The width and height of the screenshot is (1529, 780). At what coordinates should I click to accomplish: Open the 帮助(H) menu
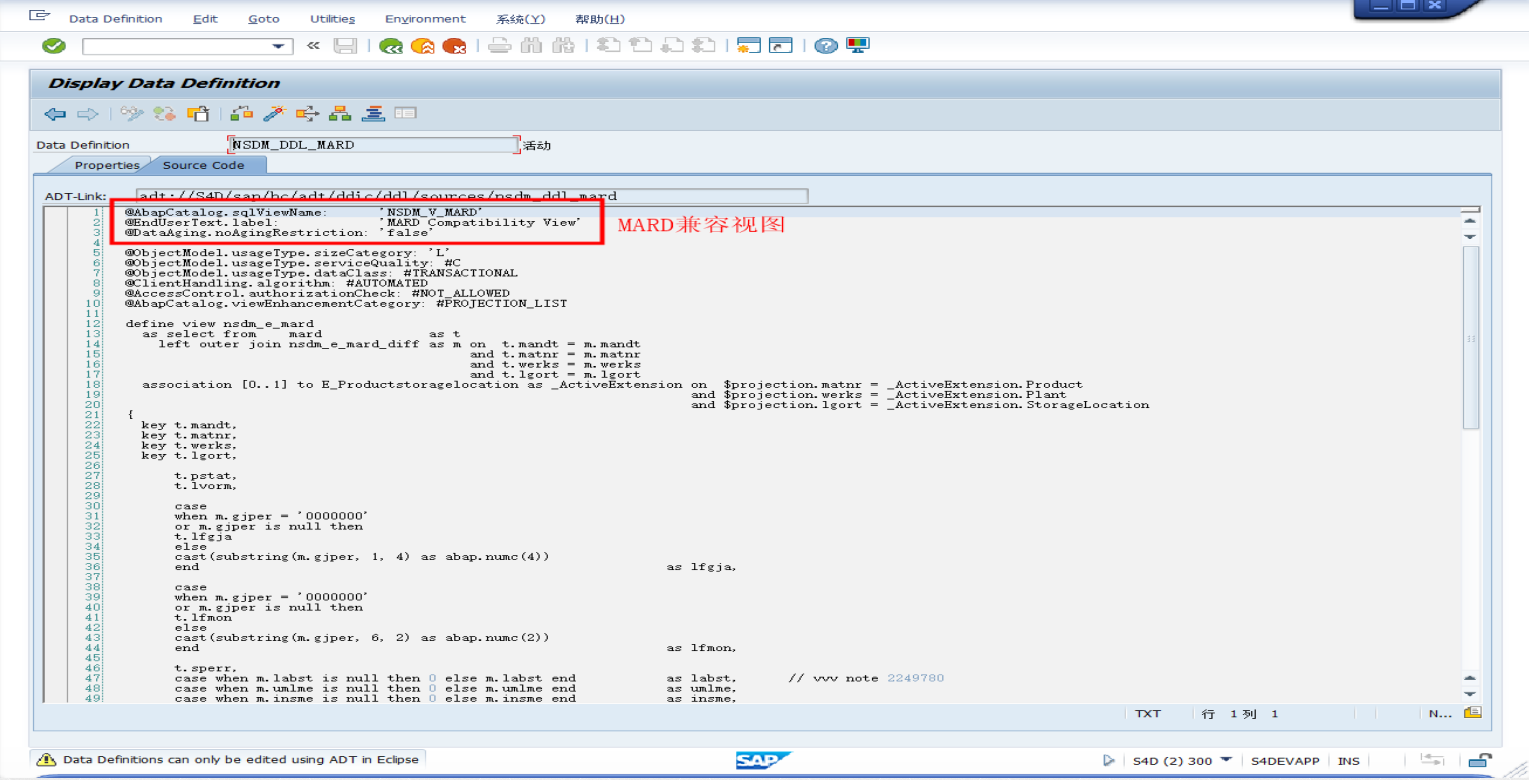click(600, 19)
